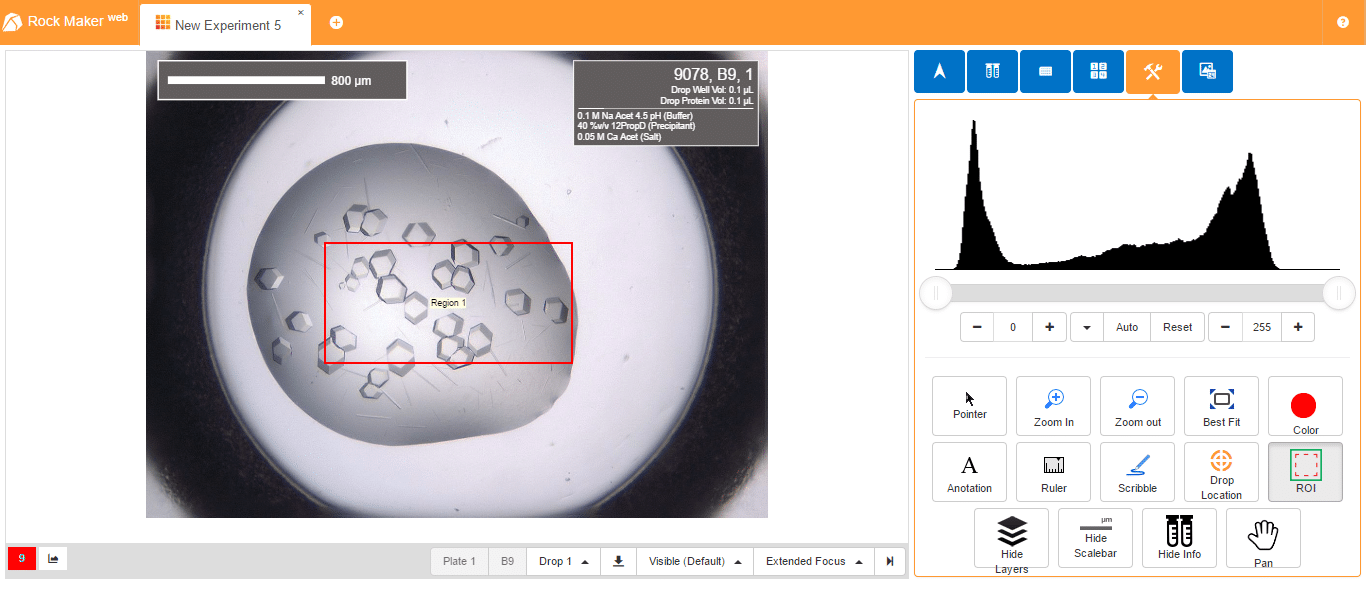Image resolution: width=1366 pixels, height=589 pixels.
Task: Expand the Drop 1 dropdown
Action: pos(563,561)
